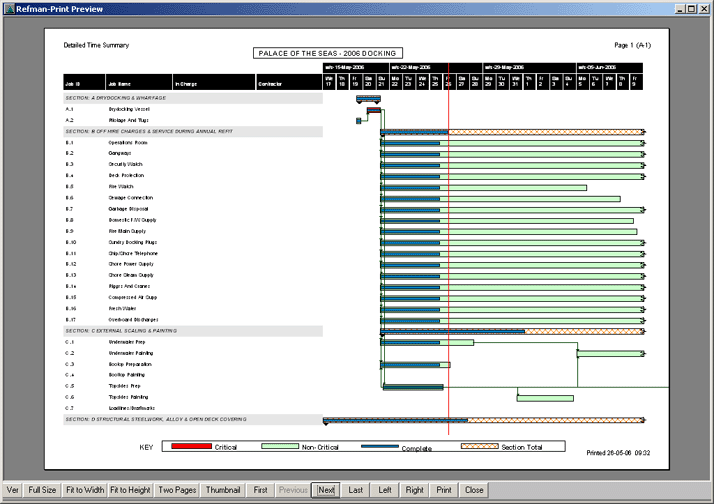Open the Thumbnail view
The width and height of the screenshot is (715, 504).
pyautogui.click(x=222, y=490)
